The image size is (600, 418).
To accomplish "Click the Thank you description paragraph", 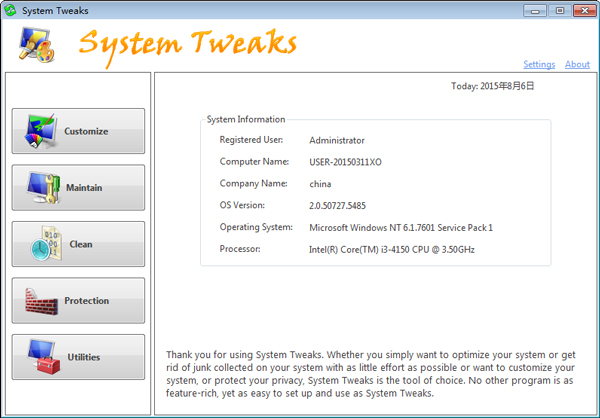I will pyautogui.click(x=370, y=374).
